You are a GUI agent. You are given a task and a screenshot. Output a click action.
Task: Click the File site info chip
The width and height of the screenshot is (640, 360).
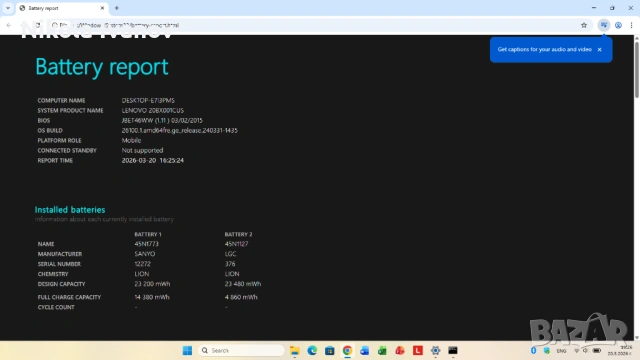tap(60, 25)
